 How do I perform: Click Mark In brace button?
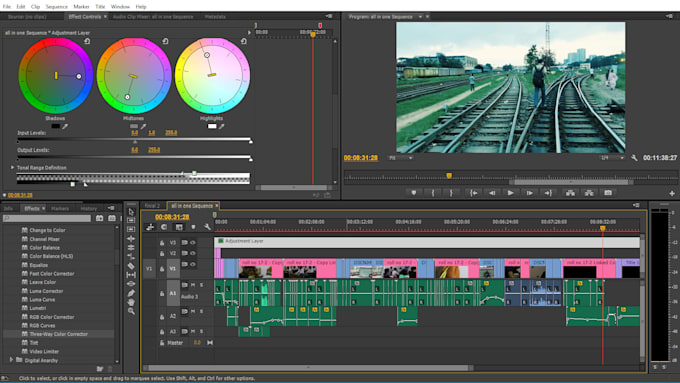tap(433, 193)
